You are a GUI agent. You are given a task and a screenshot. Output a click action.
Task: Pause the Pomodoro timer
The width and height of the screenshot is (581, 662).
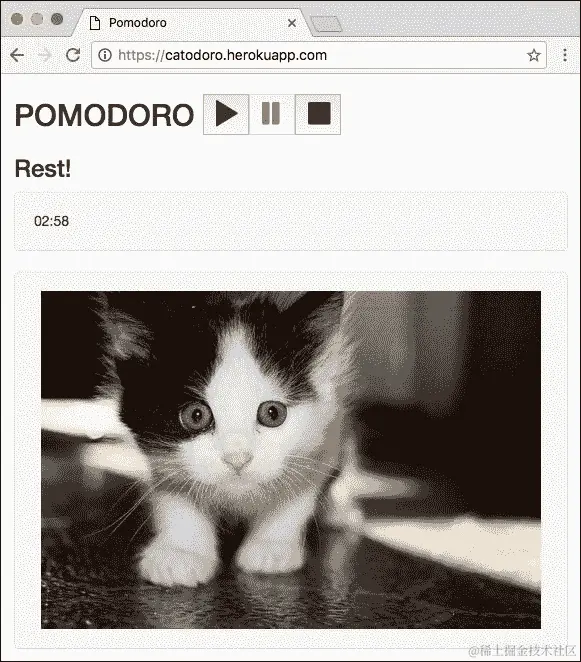click(271, 114)
